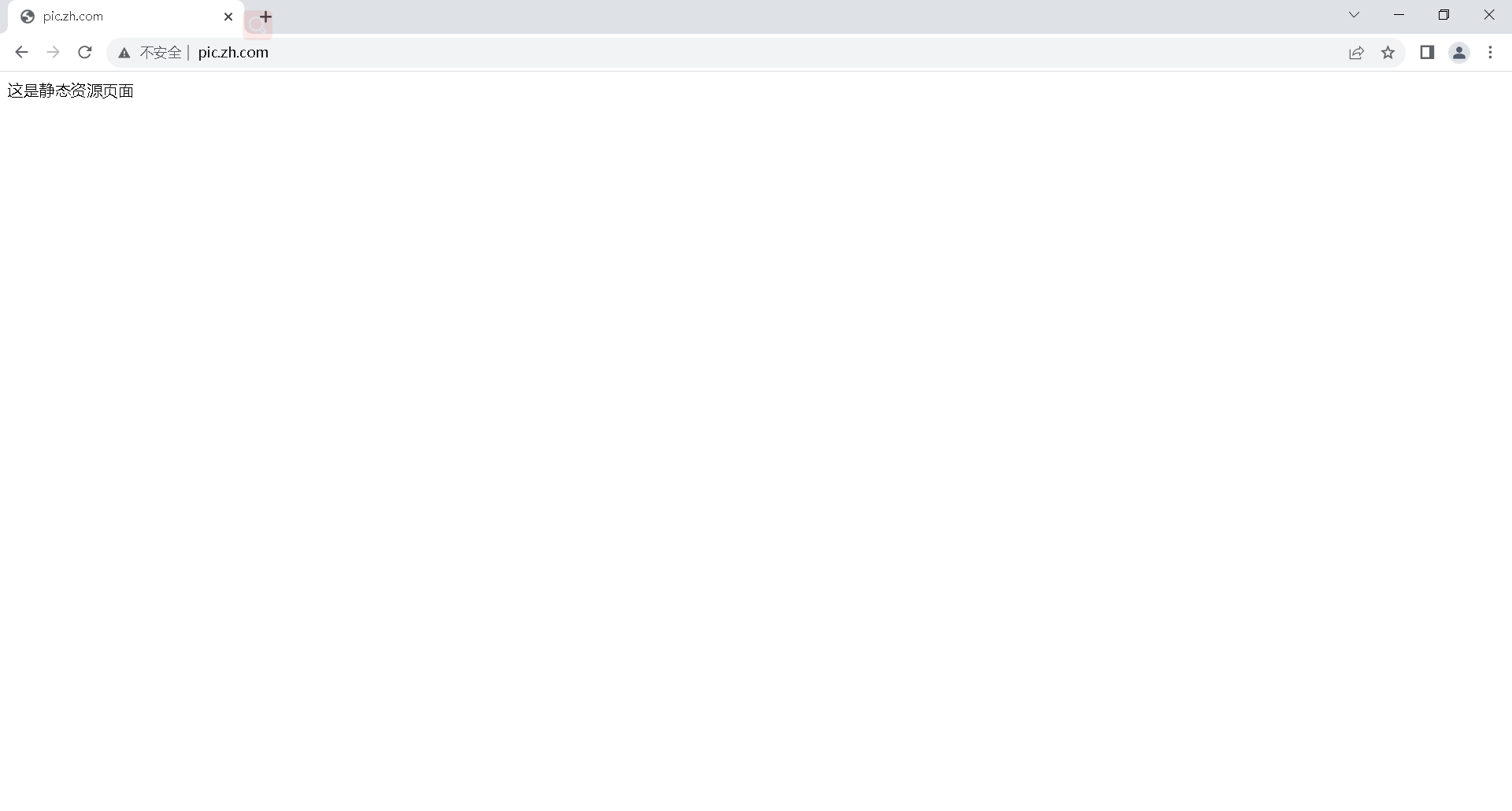The image size is (1512, 811).
Task: Open the user profile avatar menu
Action: (1459, 53)
